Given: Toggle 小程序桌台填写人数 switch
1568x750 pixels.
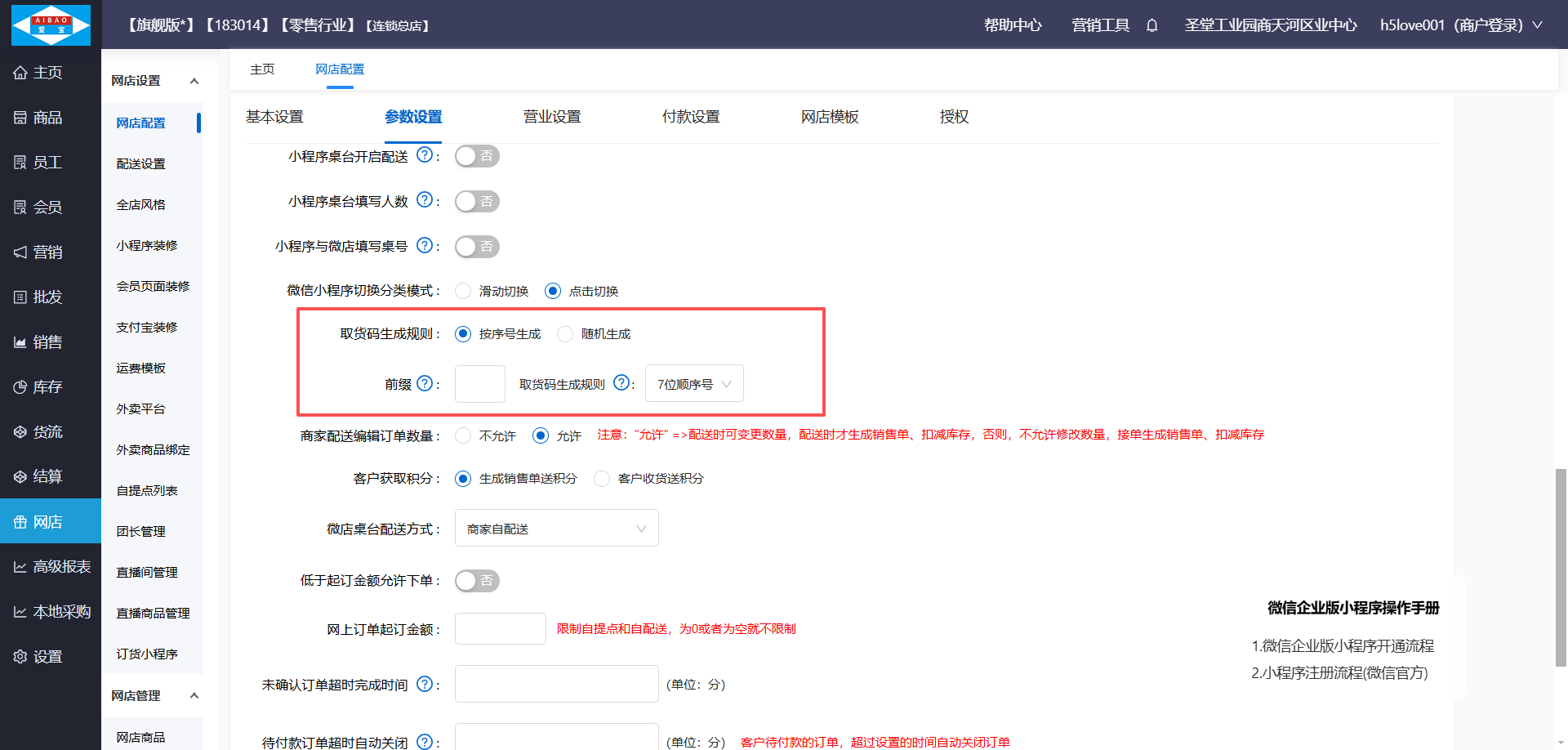Looking at the screenshot, I should pyautogui.click(x=477, y=201).
